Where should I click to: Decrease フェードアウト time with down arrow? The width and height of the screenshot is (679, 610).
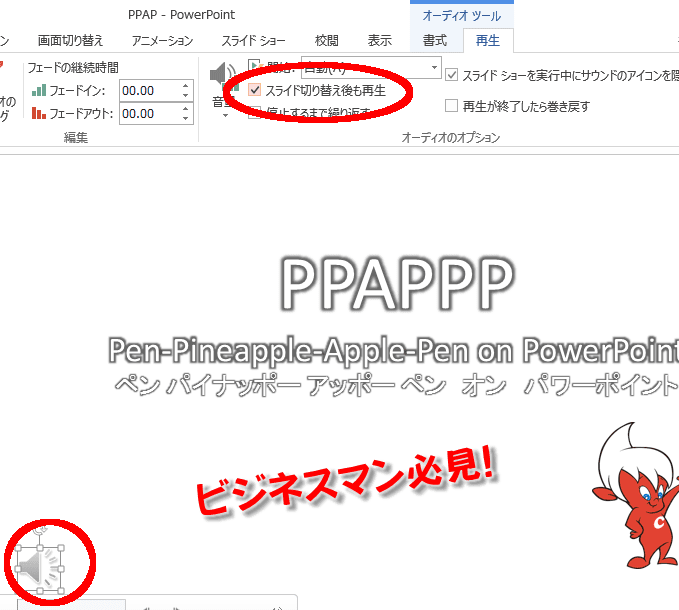(x=186, y=118)
